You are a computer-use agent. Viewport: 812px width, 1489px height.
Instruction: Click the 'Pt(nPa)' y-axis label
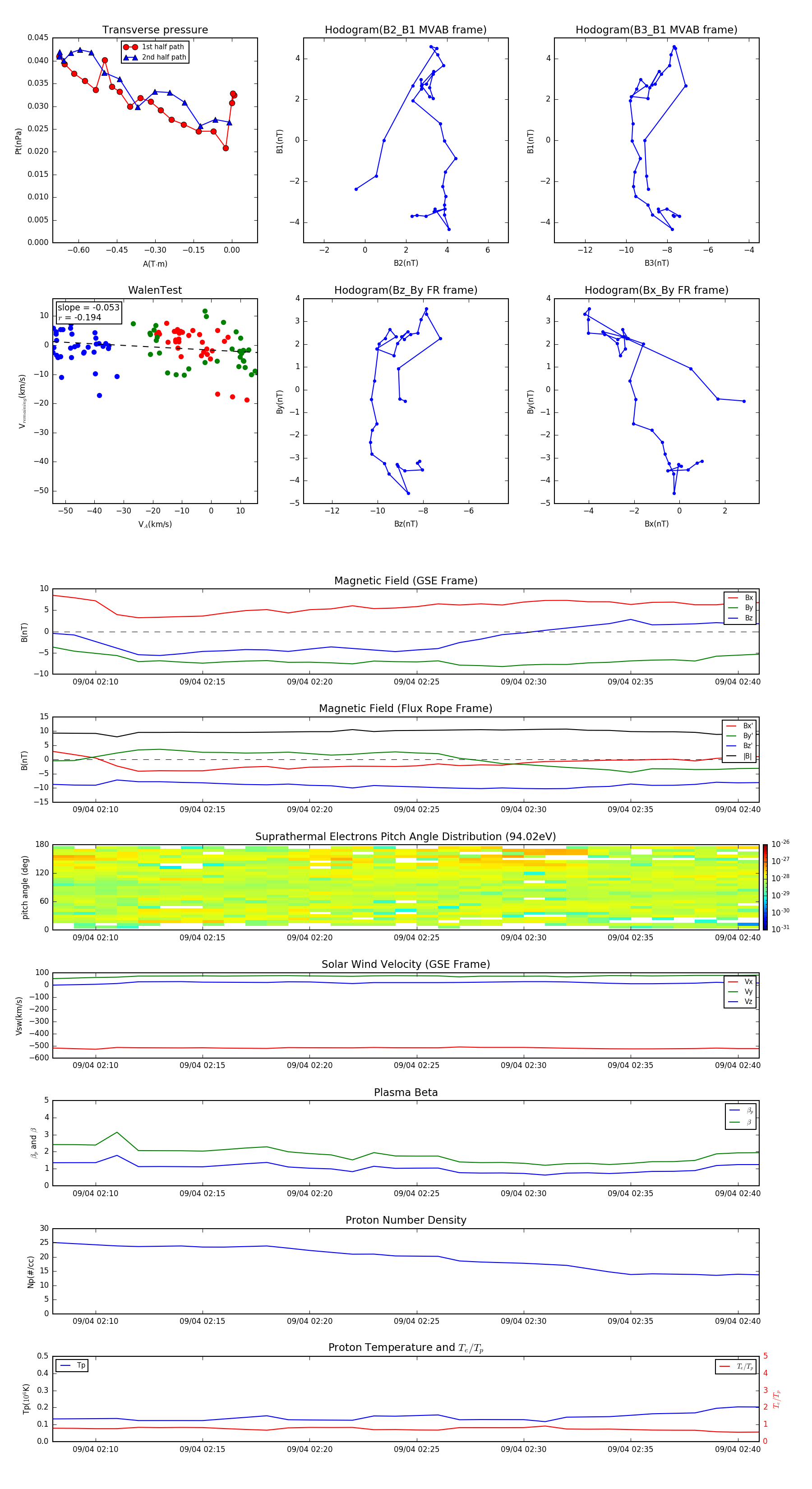point(18,140)
